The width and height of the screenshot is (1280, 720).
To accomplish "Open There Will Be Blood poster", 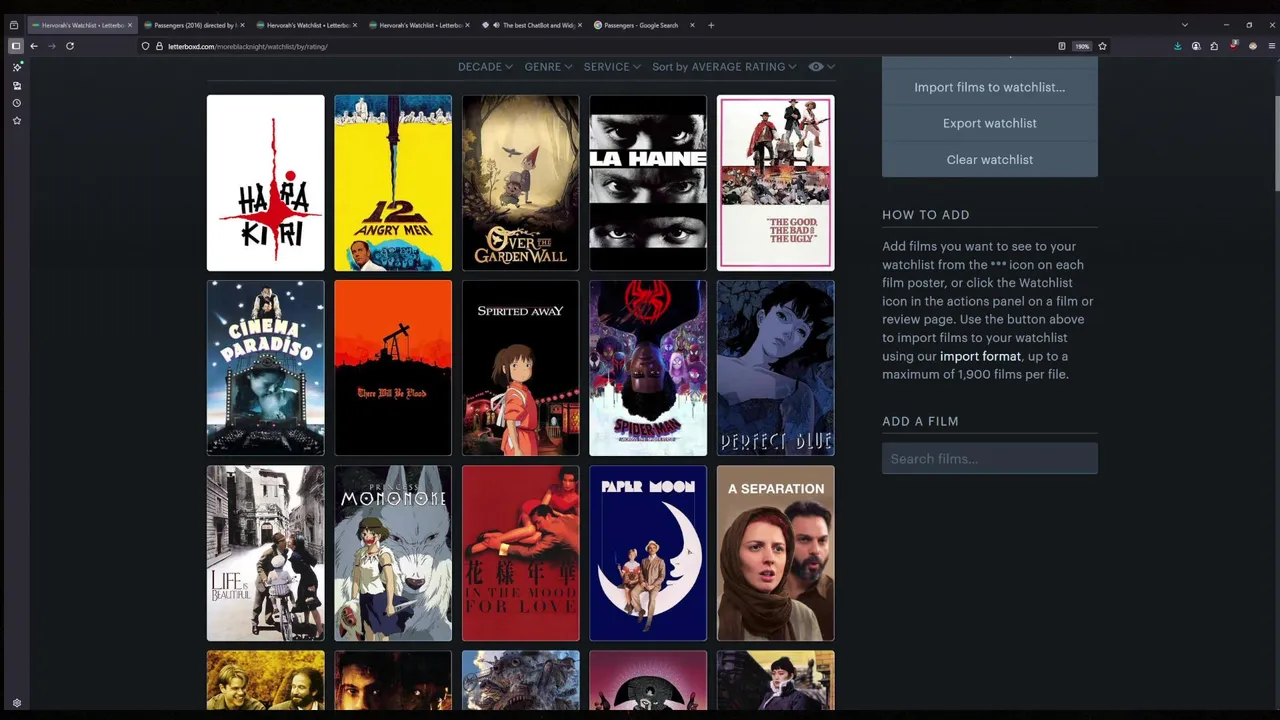I will coord(393,368).
